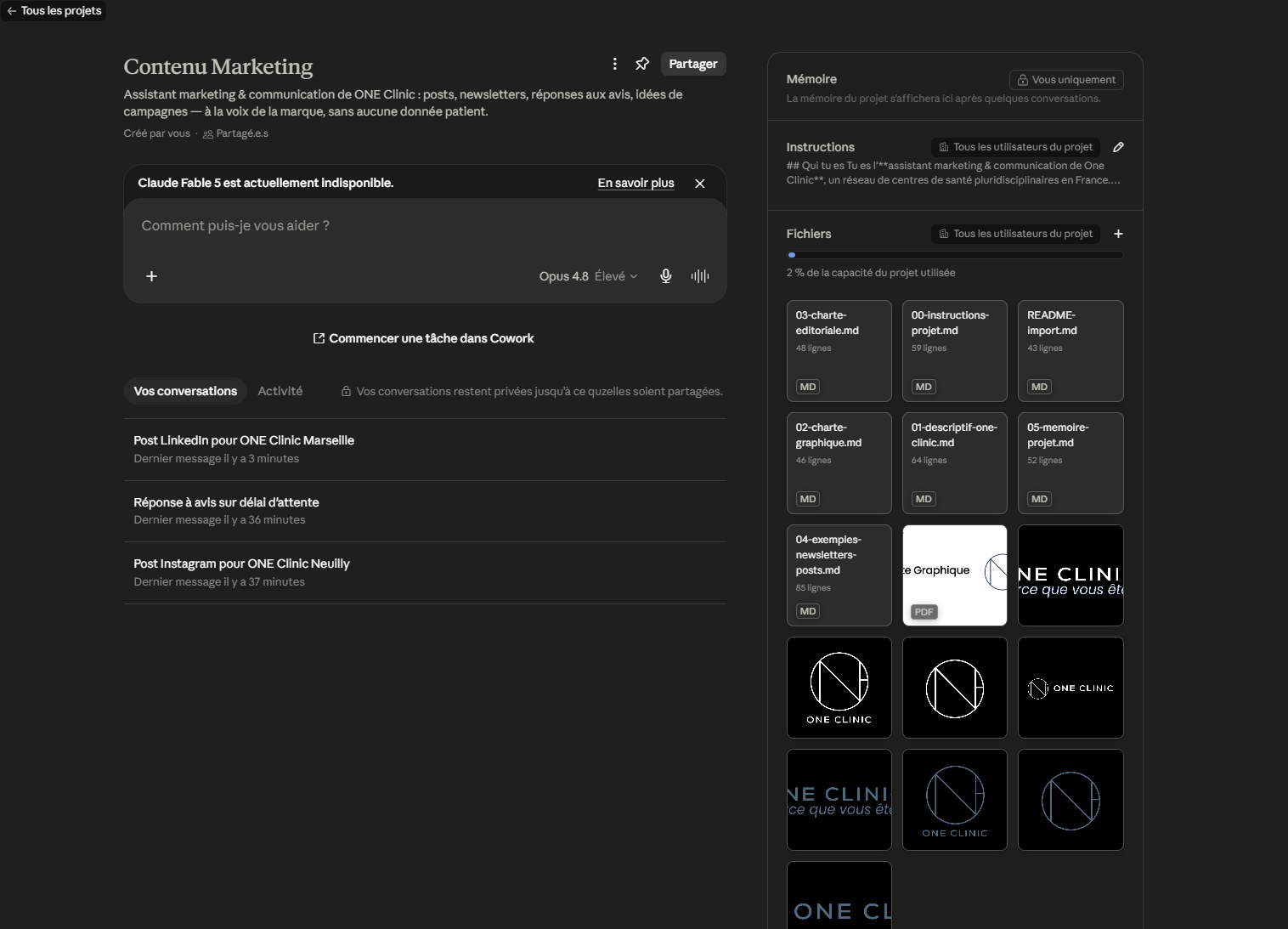Click the Instructions preview text
Screen dimensions: 1288x929
point(953,173)
